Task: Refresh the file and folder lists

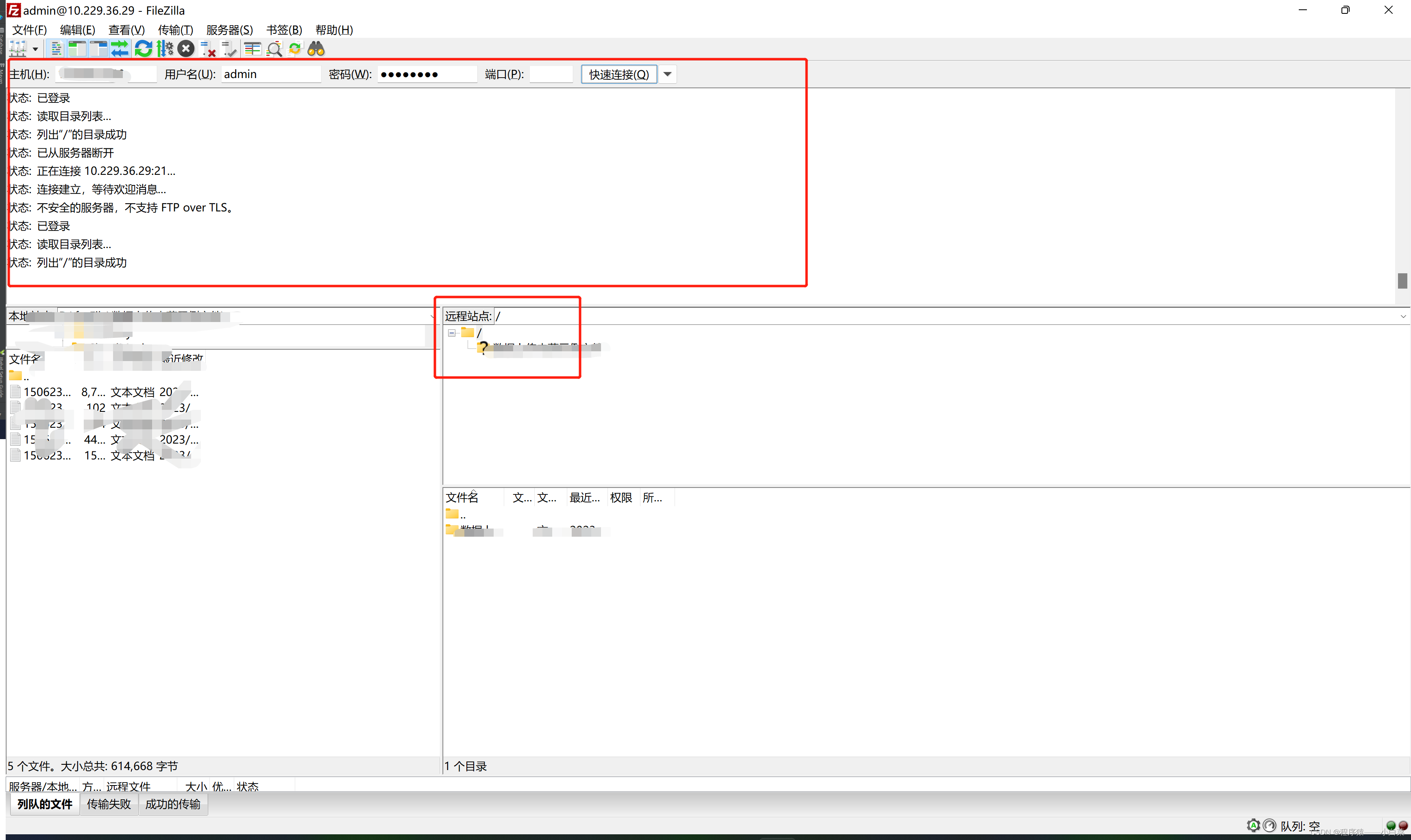Action: click(143, 49)
